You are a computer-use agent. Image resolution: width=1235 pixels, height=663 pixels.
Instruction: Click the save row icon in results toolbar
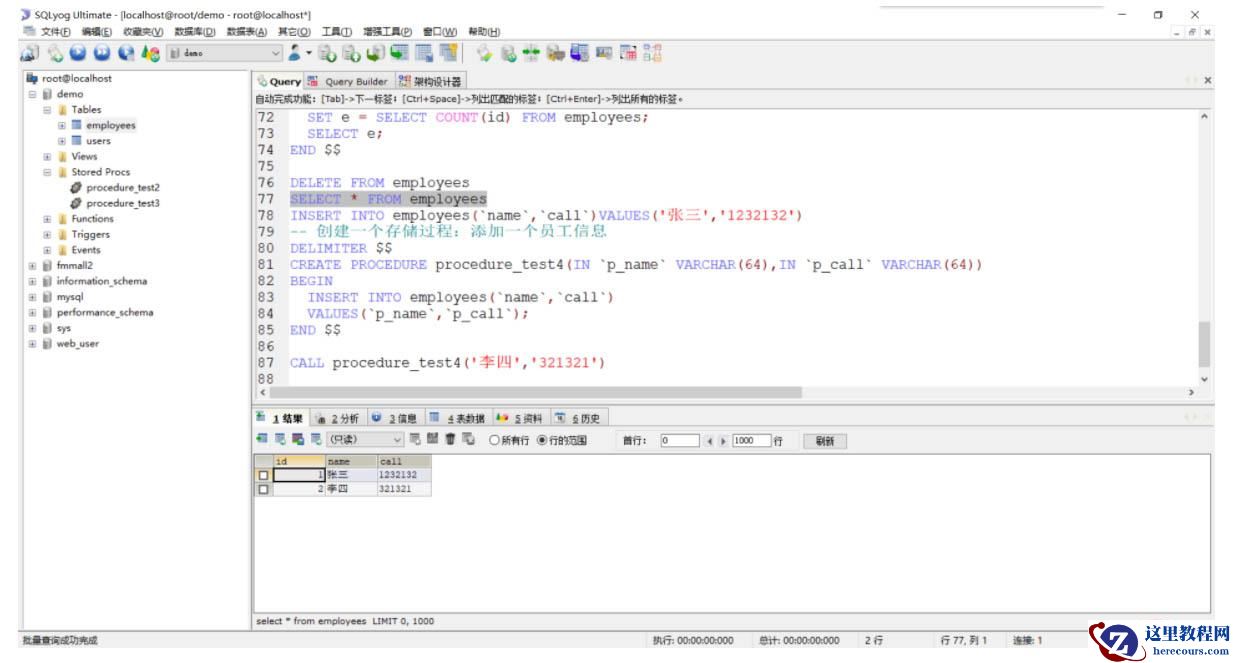(432, 440)
